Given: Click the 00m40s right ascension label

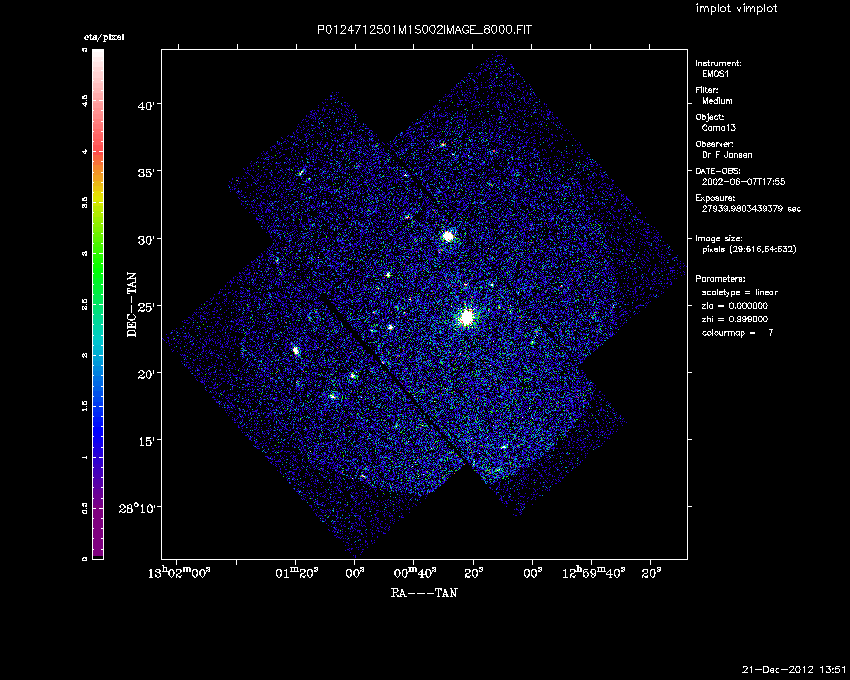Looking at the screenshot, I should [x=414, y=573].
